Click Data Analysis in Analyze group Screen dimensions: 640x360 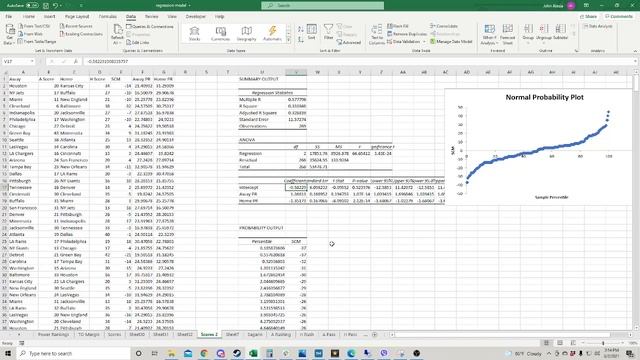[598, 26]
